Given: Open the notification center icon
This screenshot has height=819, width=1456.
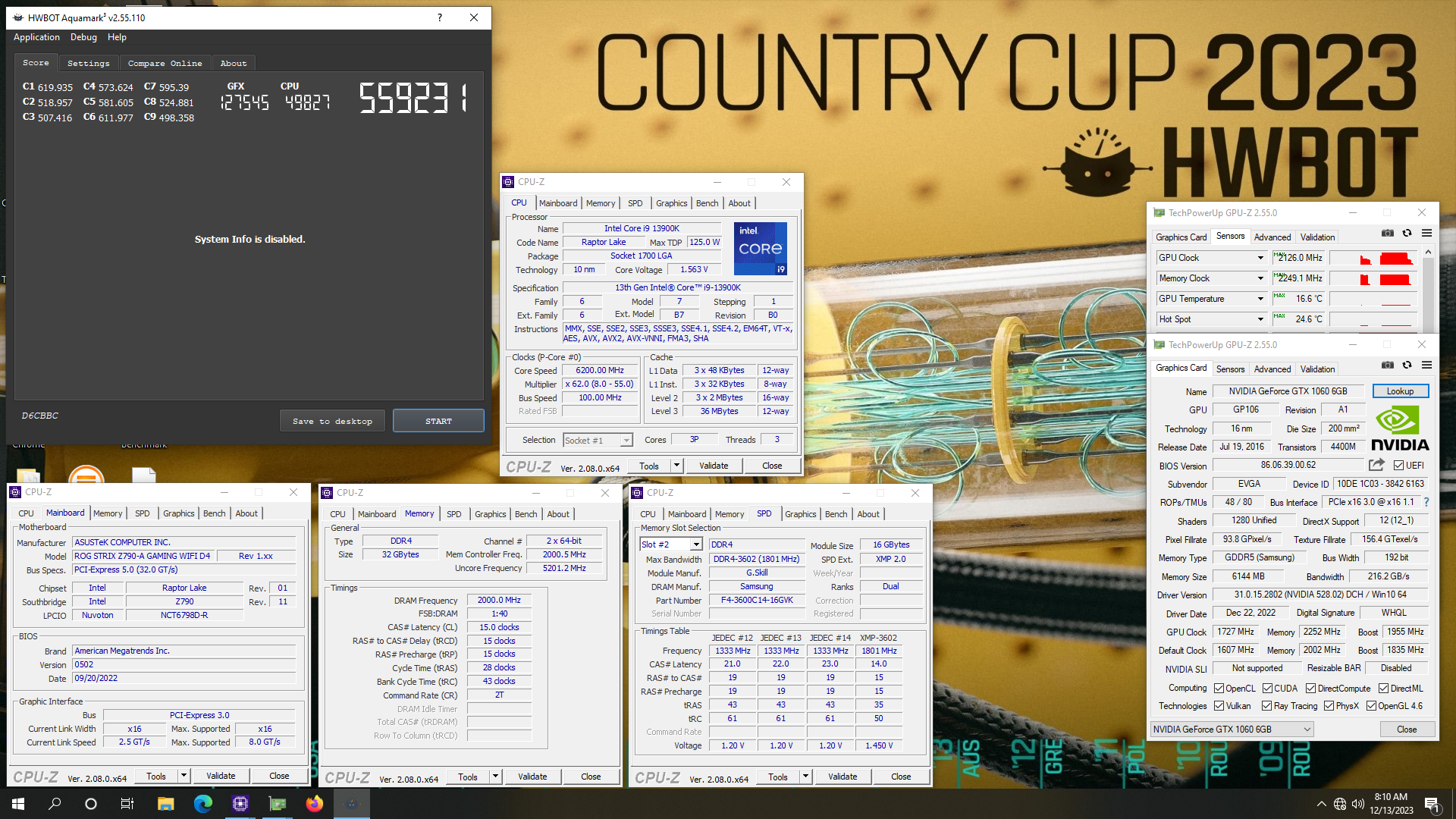Looking at the screenshot, I should [1432, 804].
